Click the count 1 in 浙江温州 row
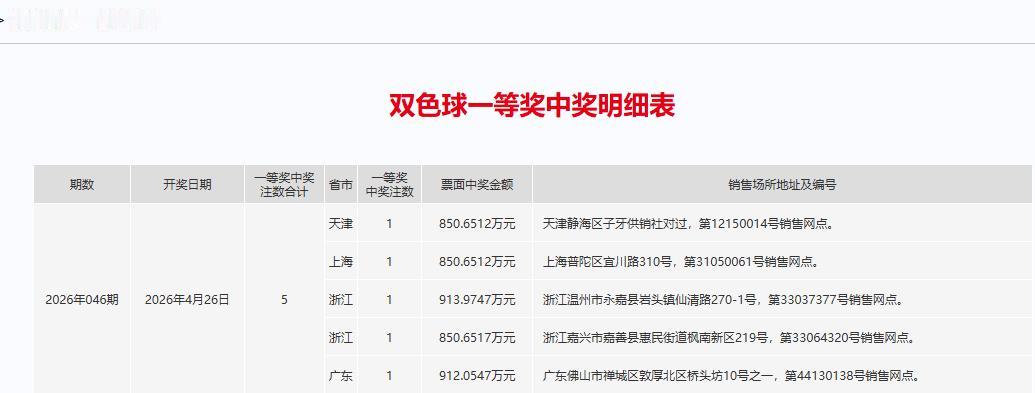The image size is (1035, 393). [389, 300]
